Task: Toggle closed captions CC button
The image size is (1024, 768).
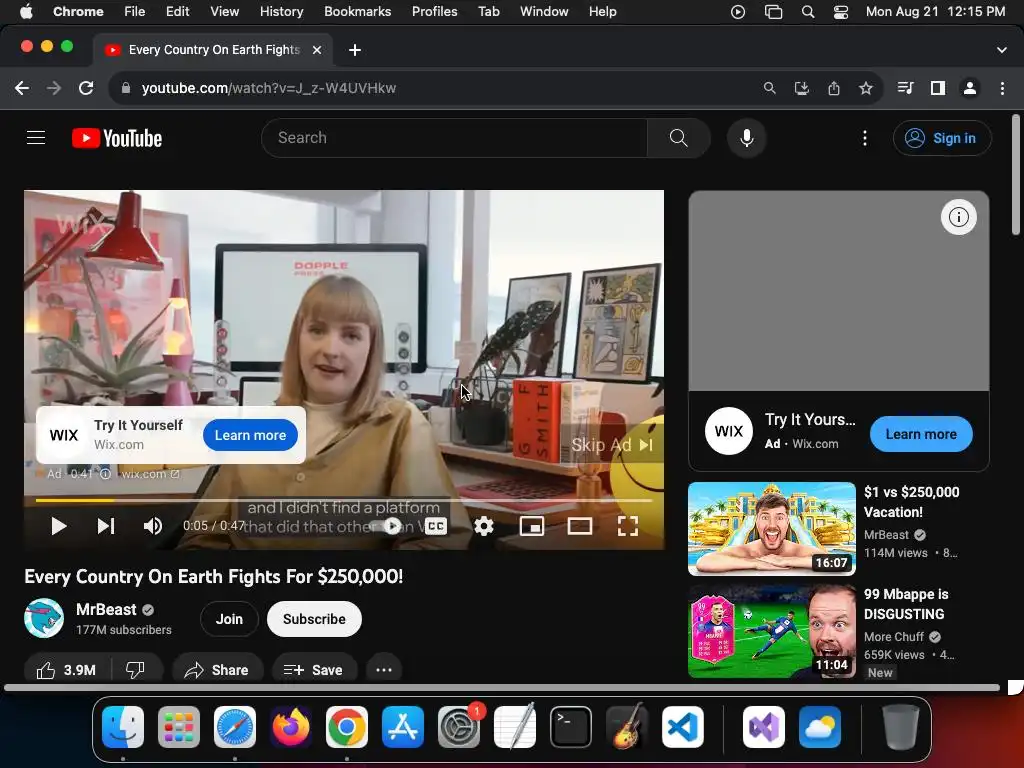Action: coord(436,526)
